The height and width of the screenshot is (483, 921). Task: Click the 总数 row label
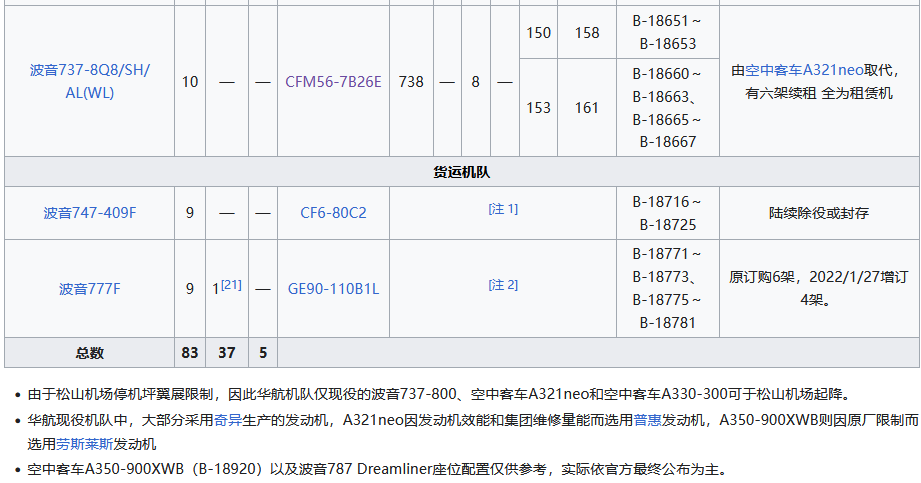tap(90, 353)
